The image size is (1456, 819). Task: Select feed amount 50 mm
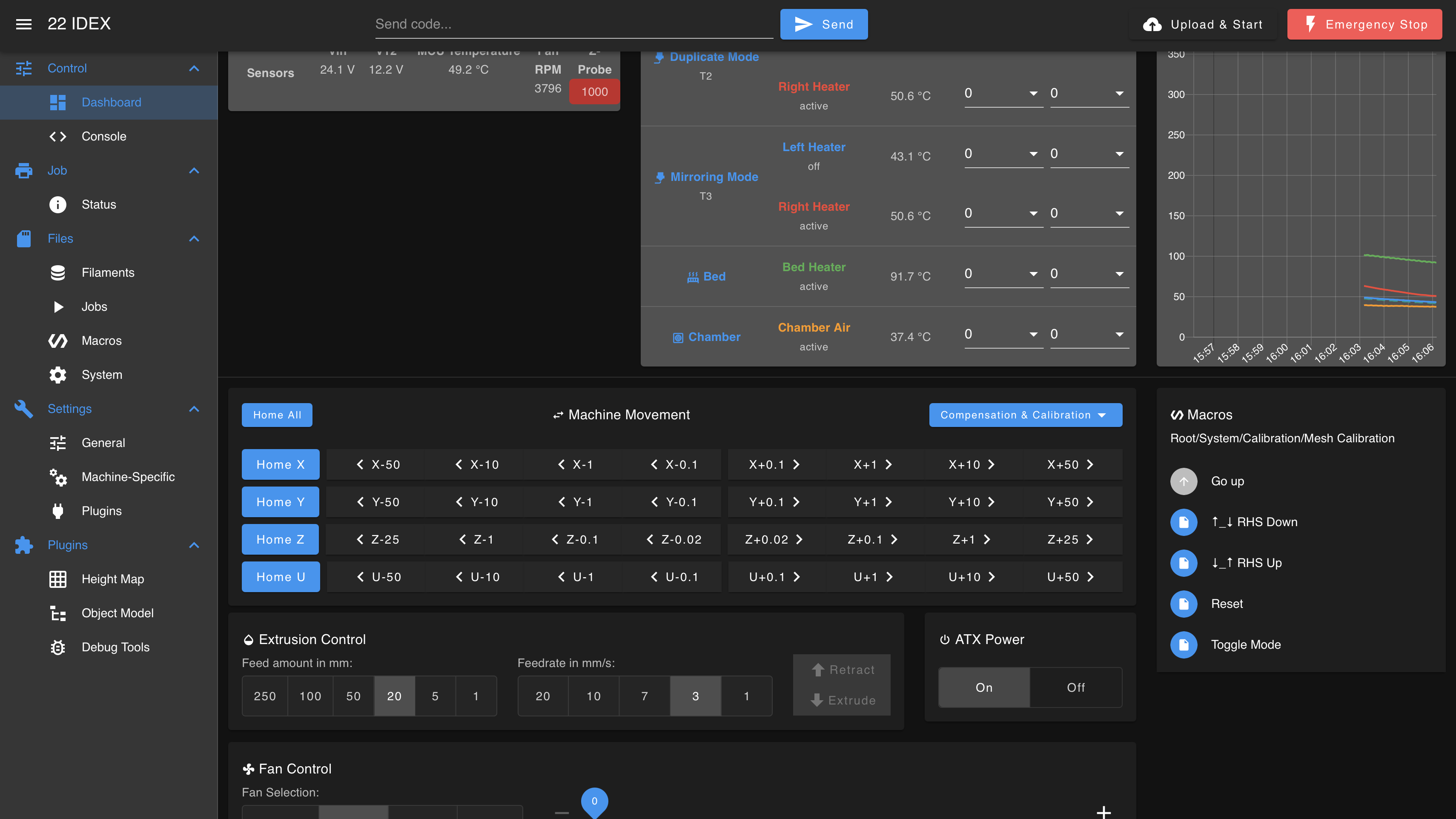[x=353, y=696]
